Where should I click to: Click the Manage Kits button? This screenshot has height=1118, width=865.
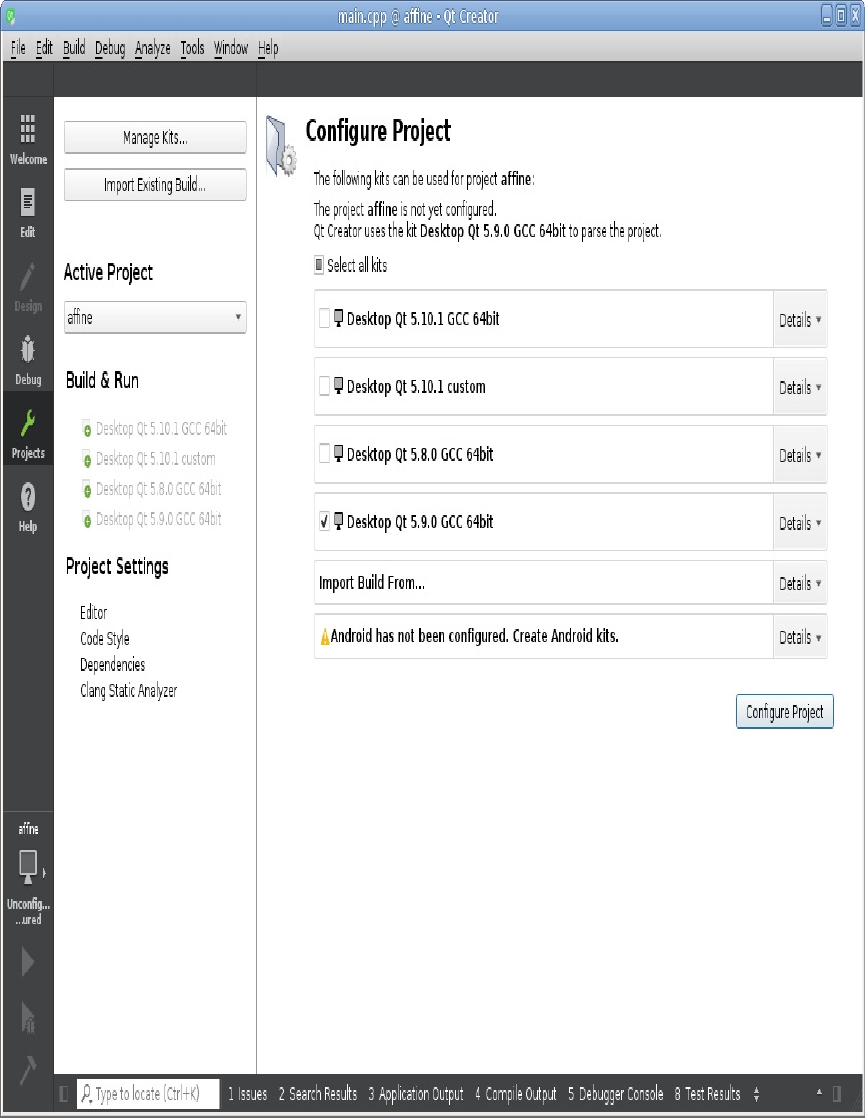click(155, 138)
